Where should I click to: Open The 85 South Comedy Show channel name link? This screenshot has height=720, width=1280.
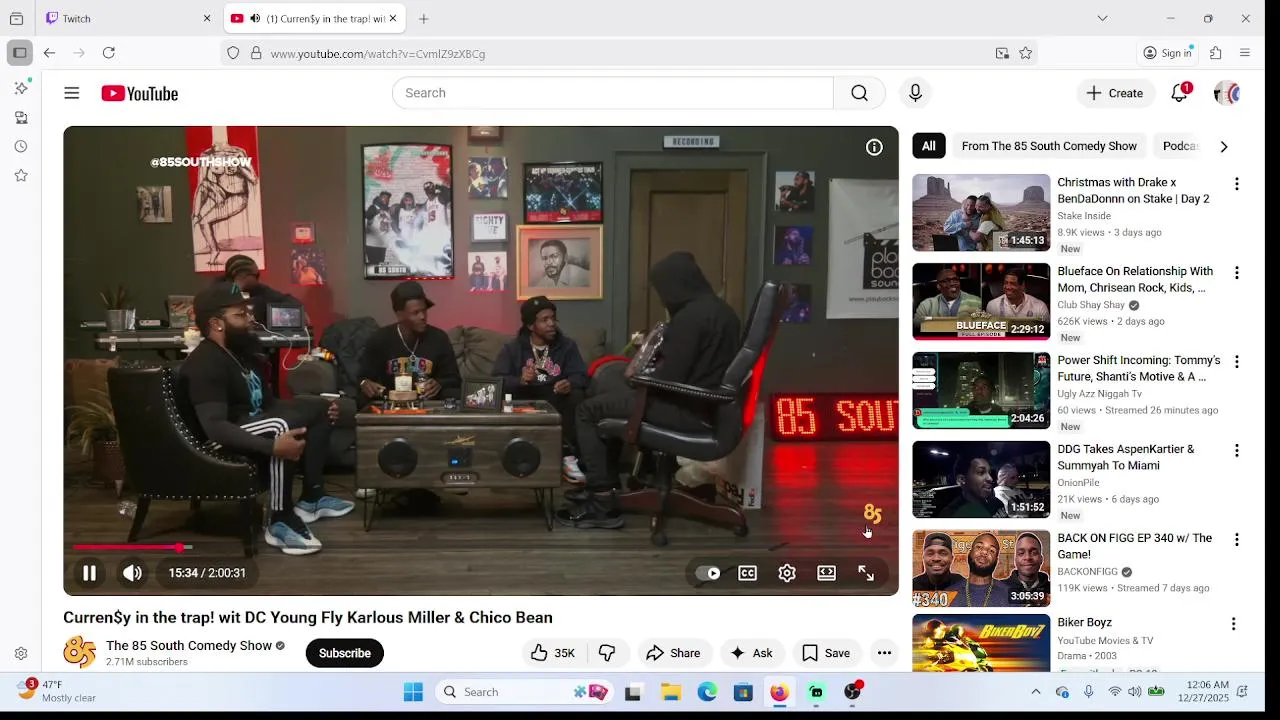click(189, 646)
